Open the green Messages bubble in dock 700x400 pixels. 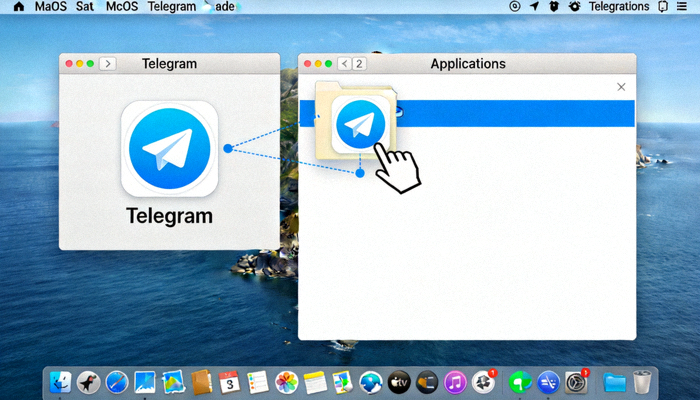pyautogui.click(x=521, y=383)
